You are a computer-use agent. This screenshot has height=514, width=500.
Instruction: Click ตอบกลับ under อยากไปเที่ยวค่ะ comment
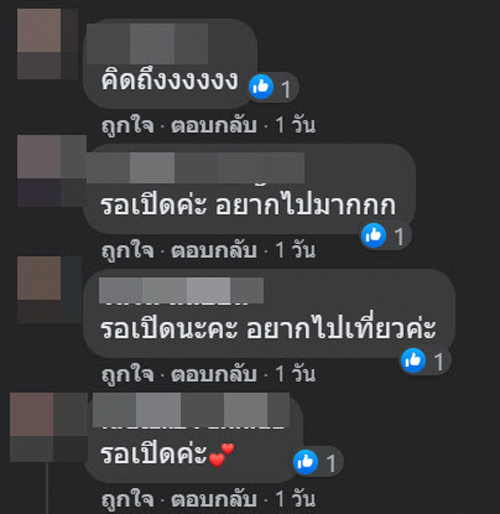coord(214,374)
